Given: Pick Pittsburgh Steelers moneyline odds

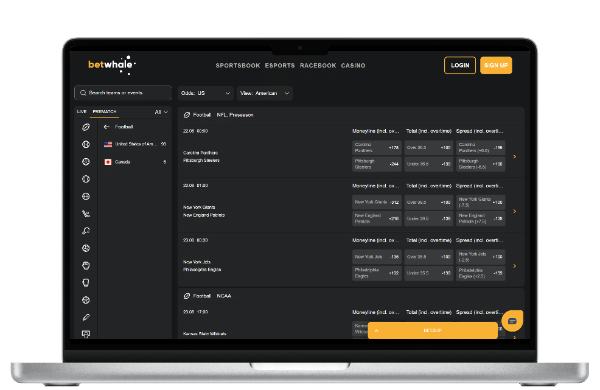Looking at the screenshot, I should [x=377, y=164].
